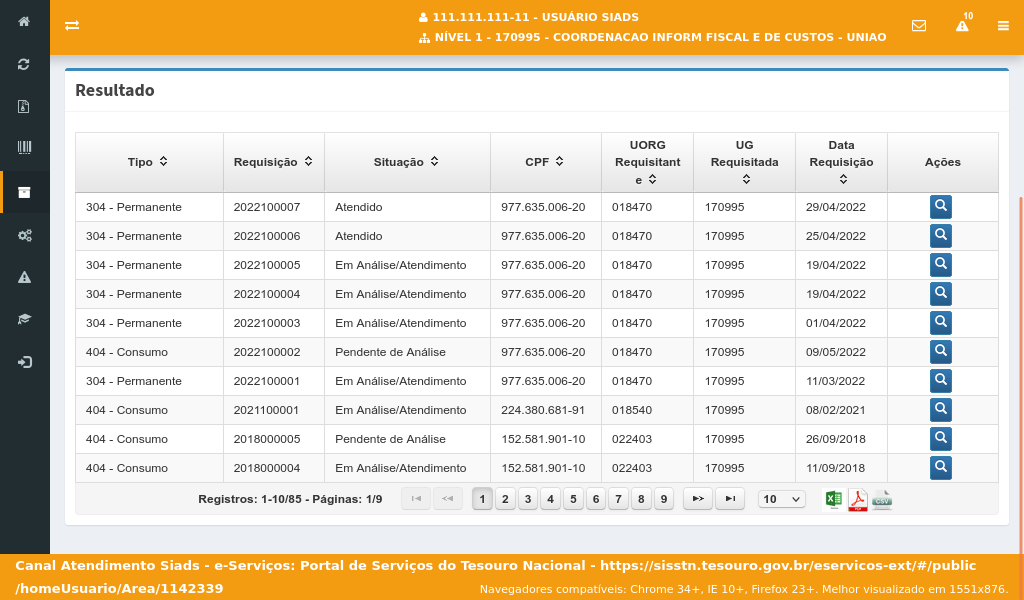View details of requisition 2022100002
Viewport: 1024px width, 600px height.
(x=940, y=352)
